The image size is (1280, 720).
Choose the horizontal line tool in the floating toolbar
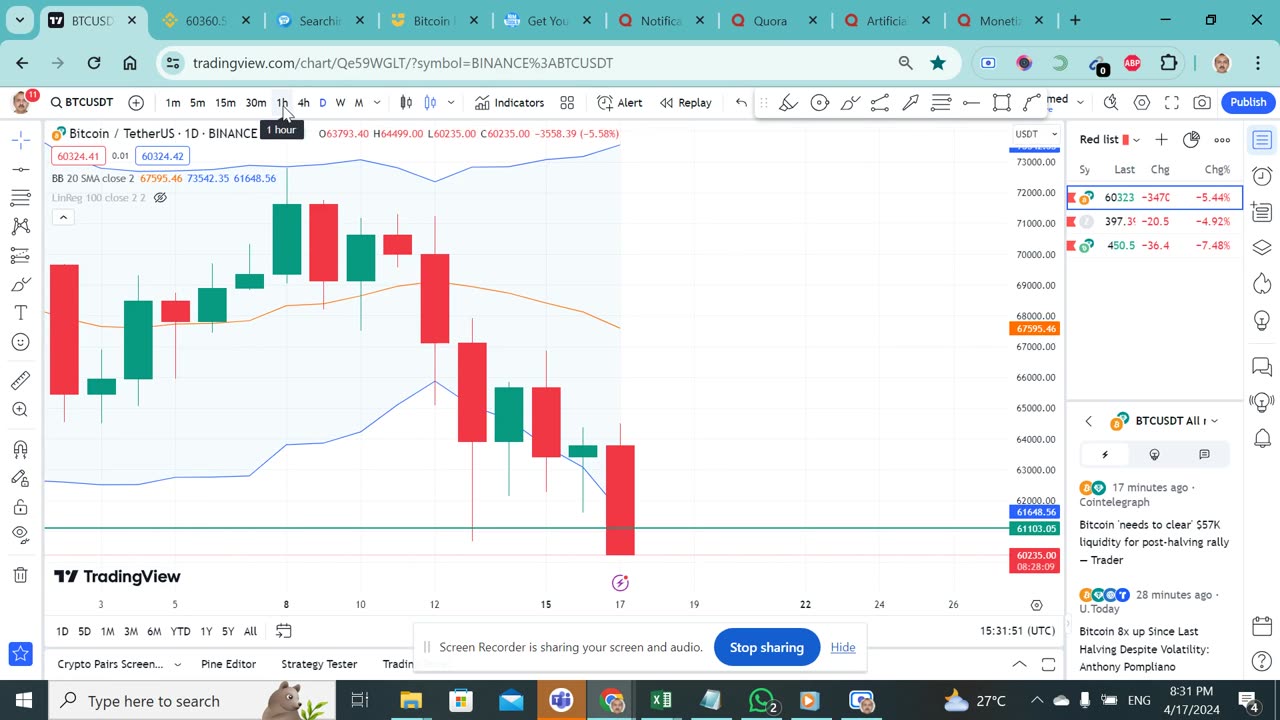click(x=971, y=102)
